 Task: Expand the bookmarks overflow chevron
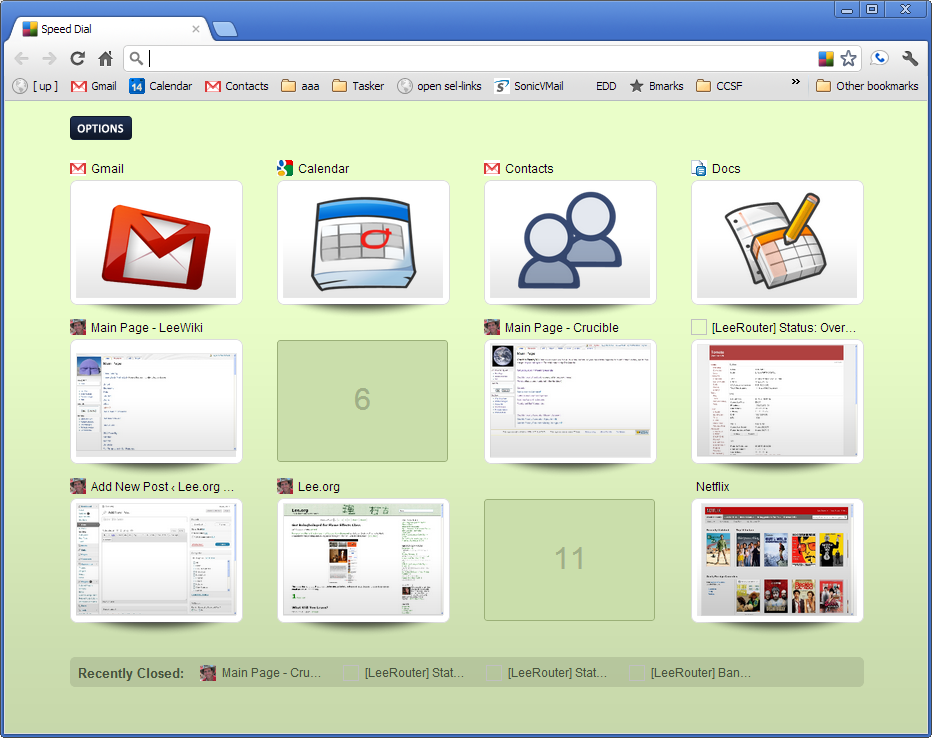(795, 82)
